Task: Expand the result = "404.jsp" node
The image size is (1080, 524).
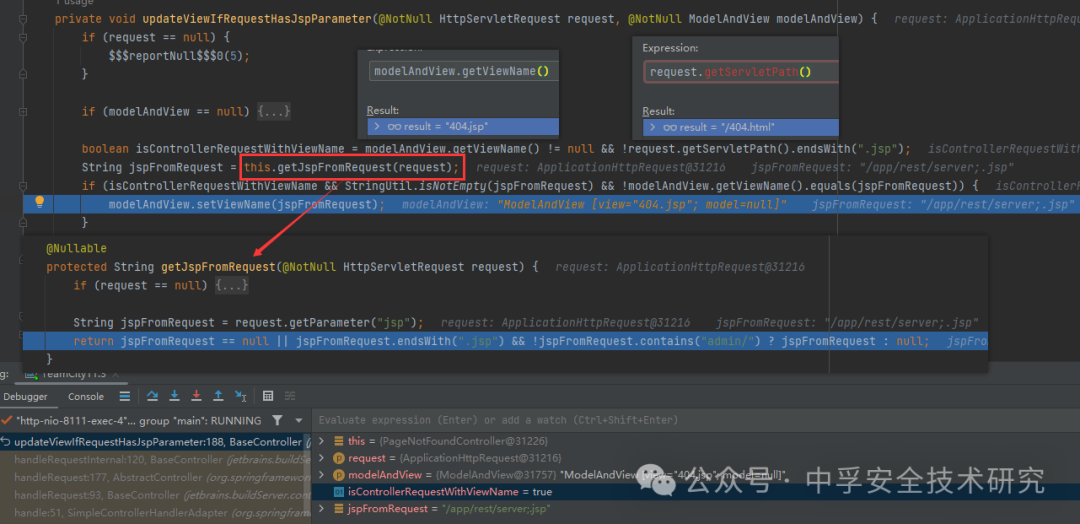Action: (x=376, y=127)
